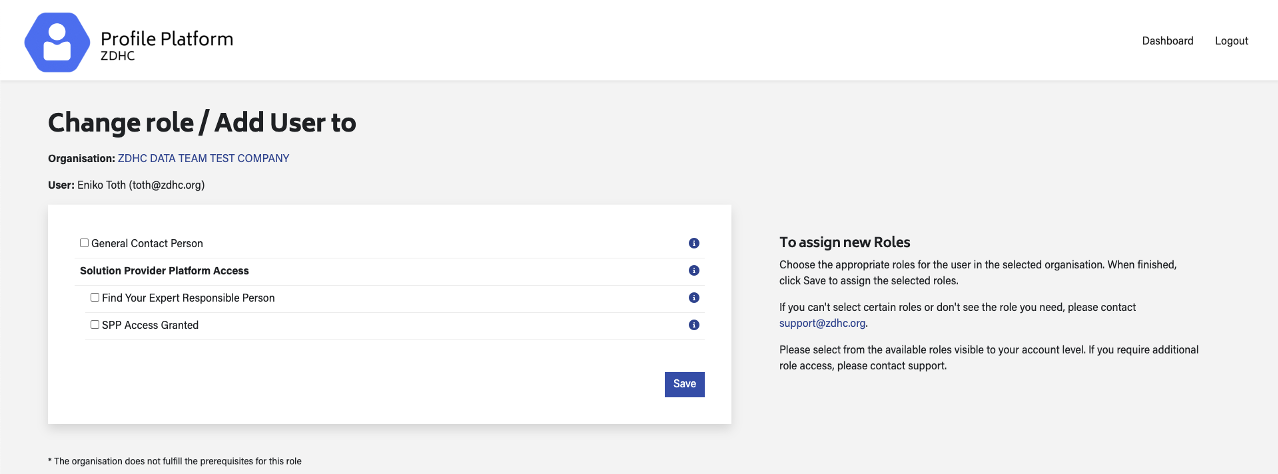1278x474 pixels.
Task: View info for Find Your Expert Responsible Person
Action: (x=694, y=298)
